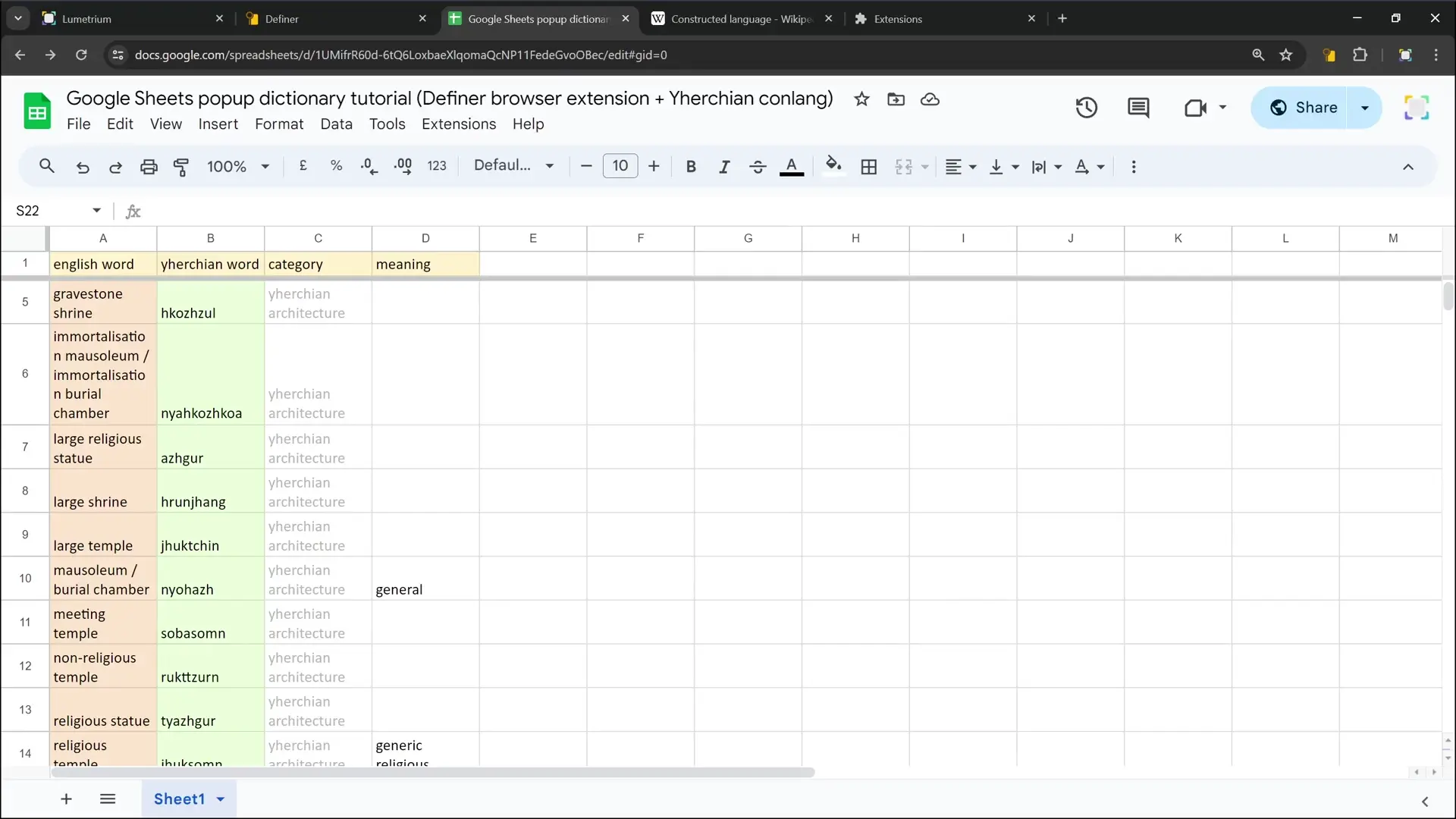
Task: Toggle strikethrough formatting
Action: (x=758, y=167)
